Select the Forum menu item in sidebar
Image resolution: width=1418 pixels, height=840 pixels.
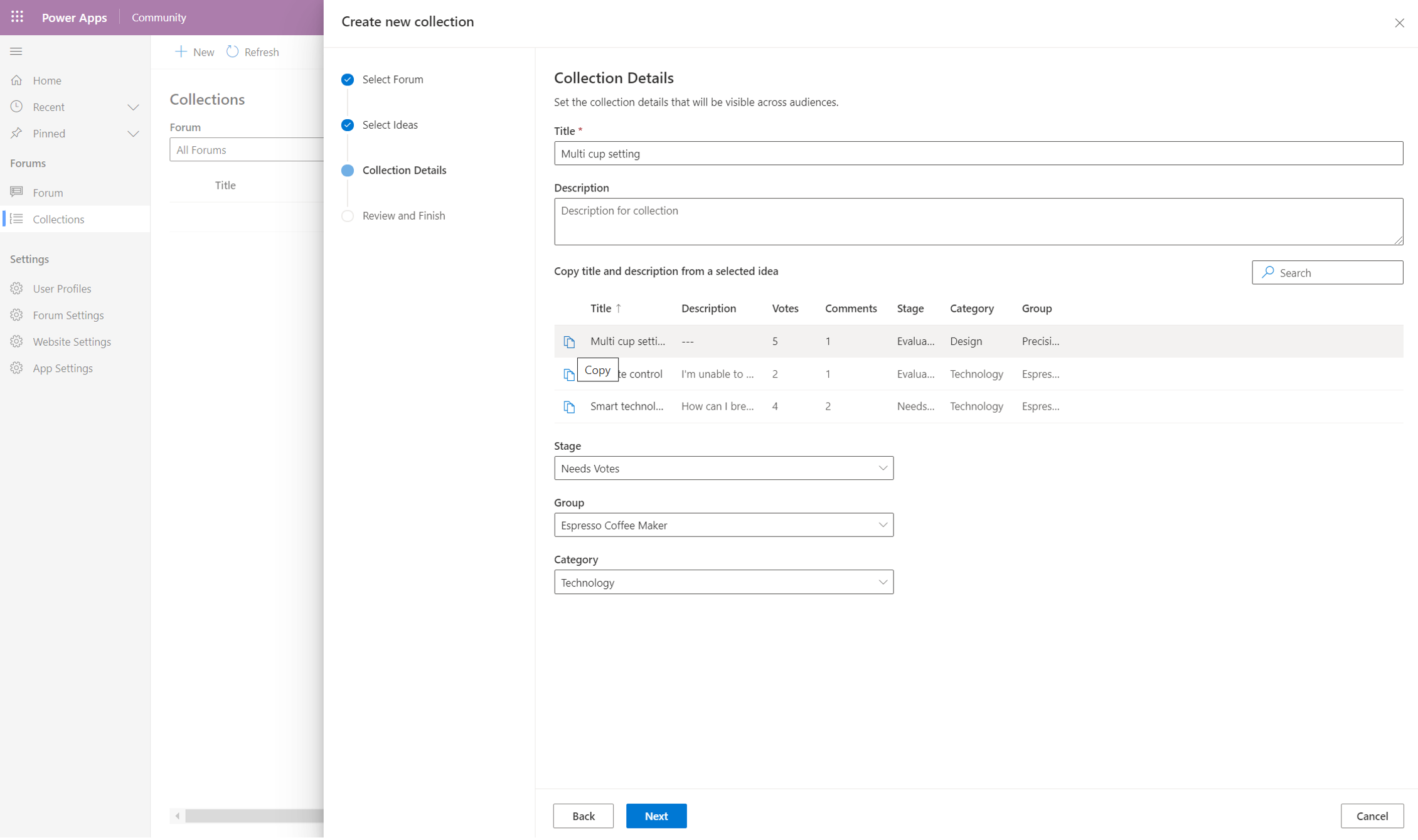[48, 191]
